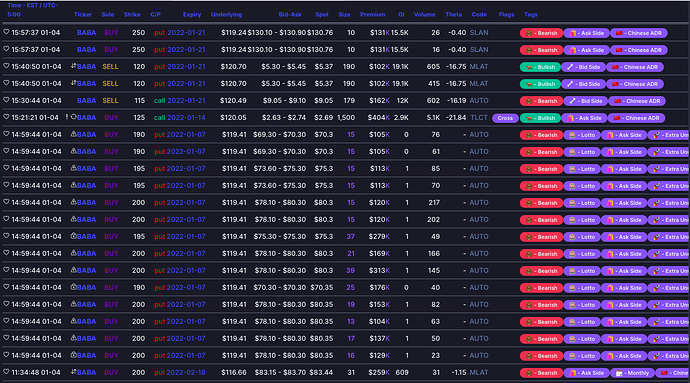Select the Monthly calendar tag in the last row
This screenshot has height=383, width=690.
click(632, 373)
